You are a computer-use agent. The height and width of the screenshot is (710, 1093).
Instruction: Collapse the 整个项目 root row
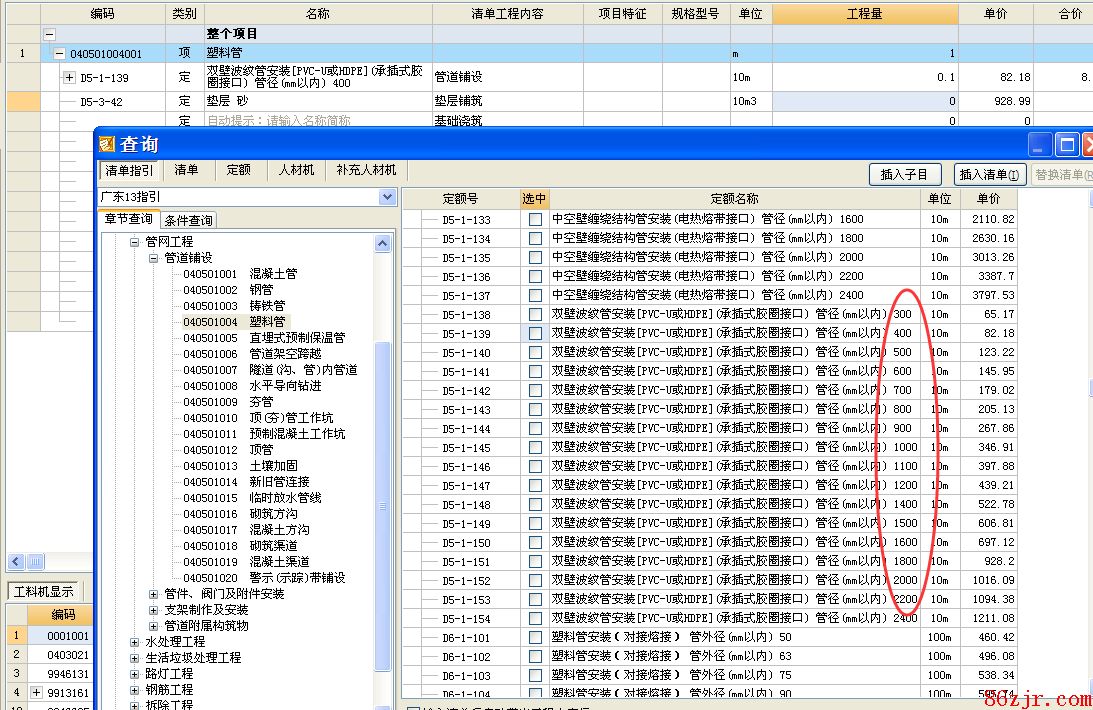click(x=49, y=34)
